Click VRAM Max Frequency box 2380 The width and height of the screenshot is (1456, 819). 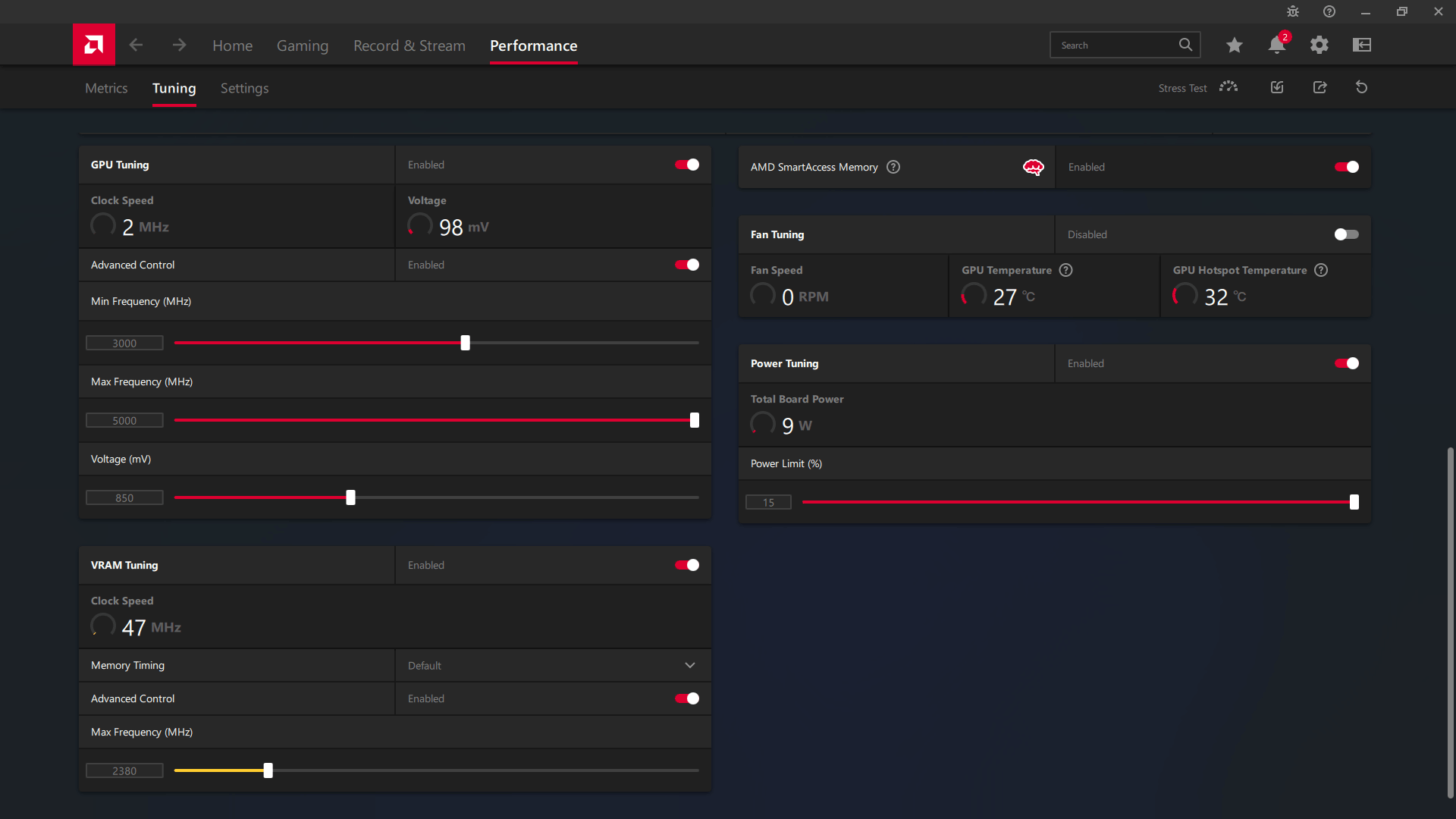click(124, 770)
